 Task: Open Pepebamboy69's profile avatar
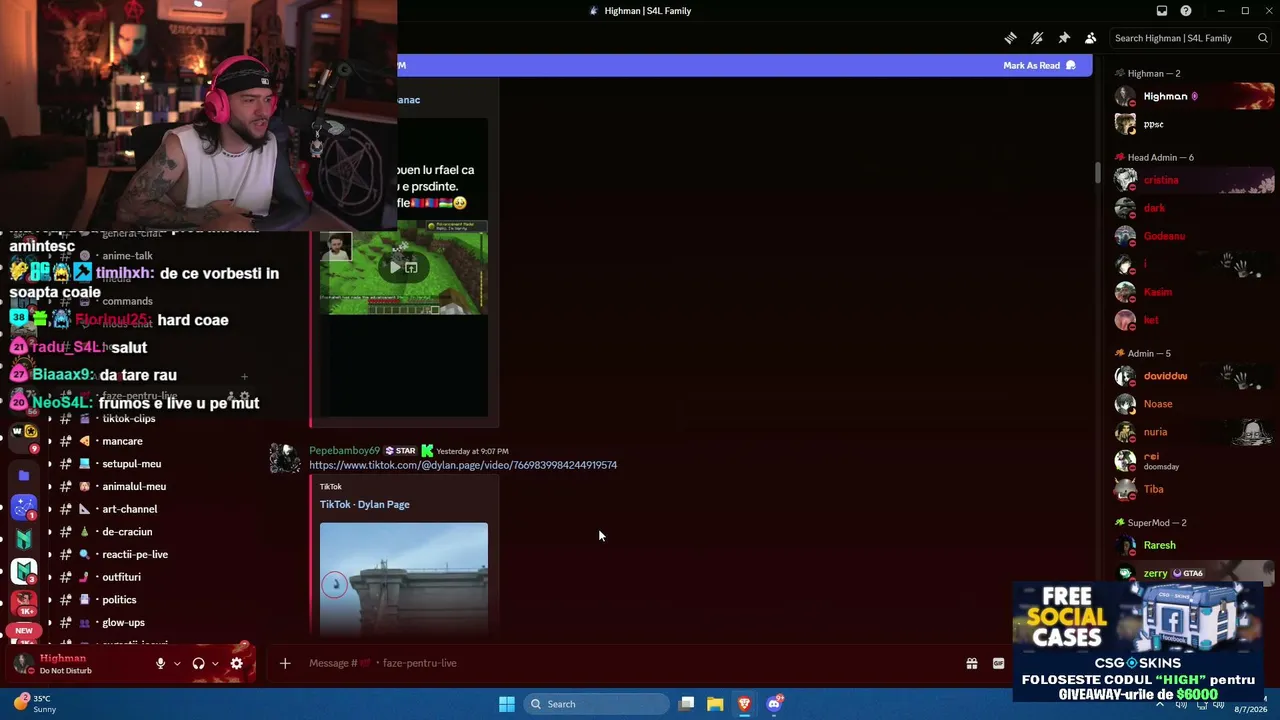pos(285,459)
